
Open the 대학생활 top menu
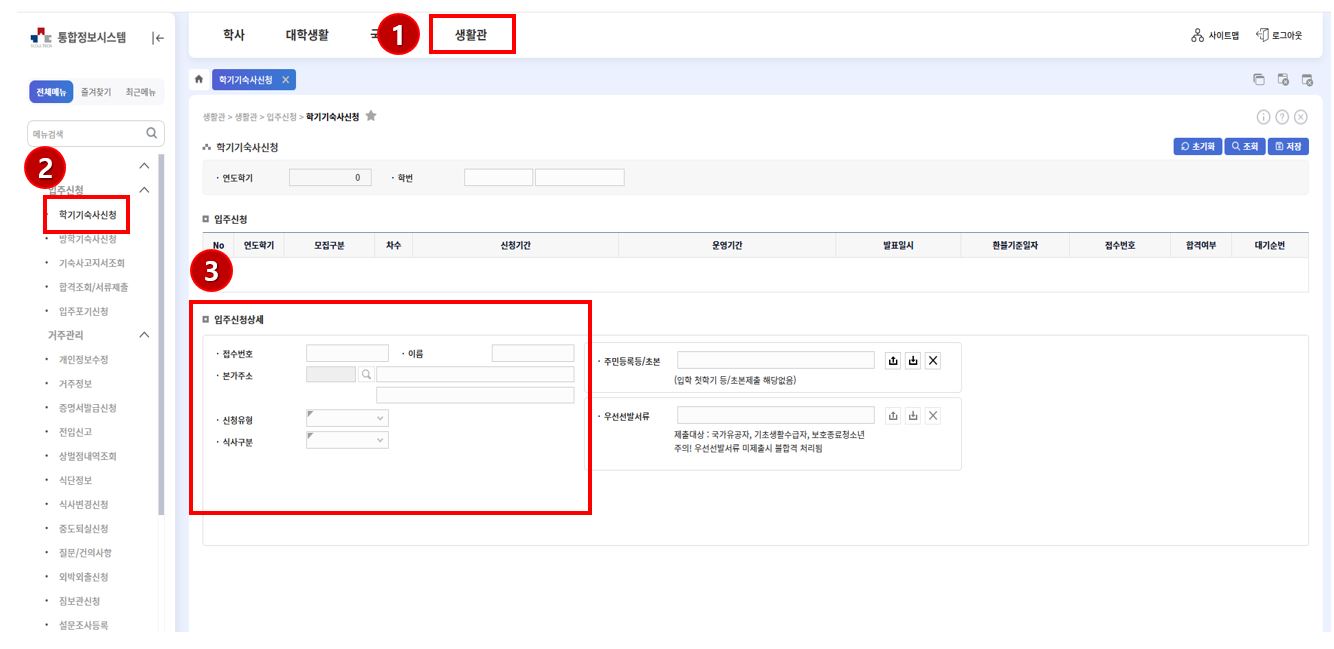click(x=307, y=35)
